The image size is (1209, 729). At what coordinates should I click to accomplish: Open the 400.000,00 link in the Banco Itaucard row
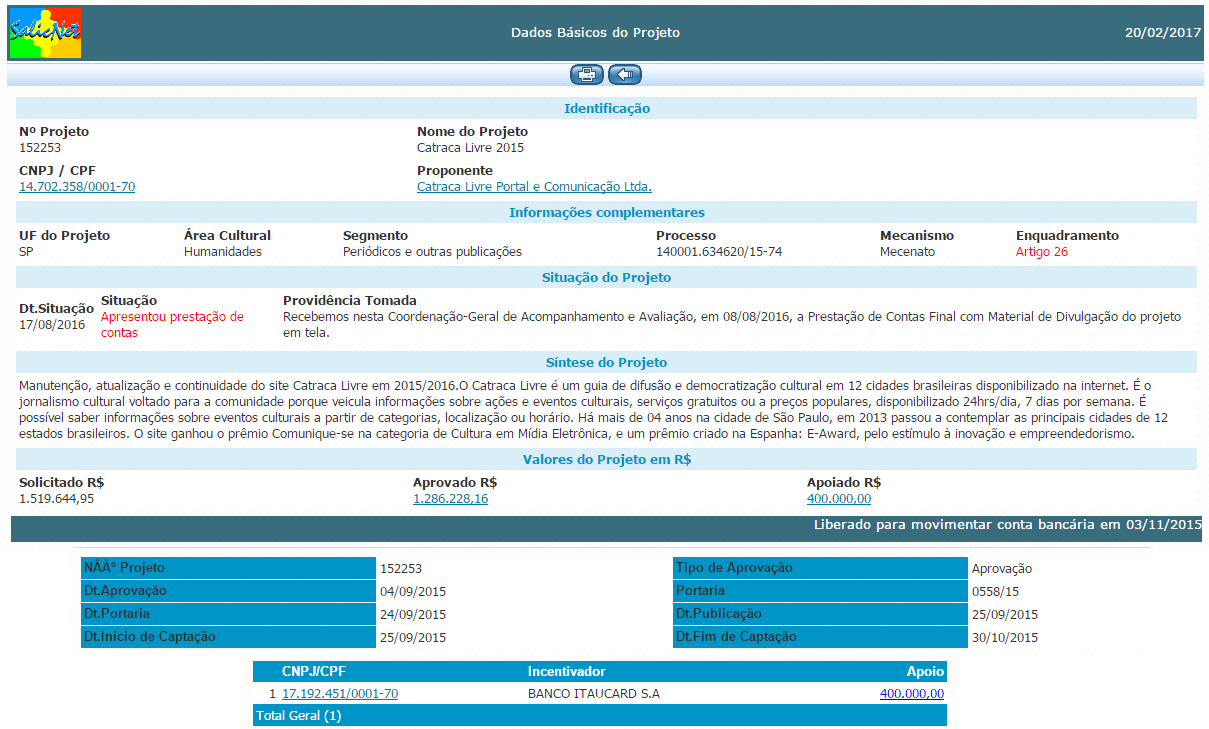pyautogui.click(x=912, y=694)
